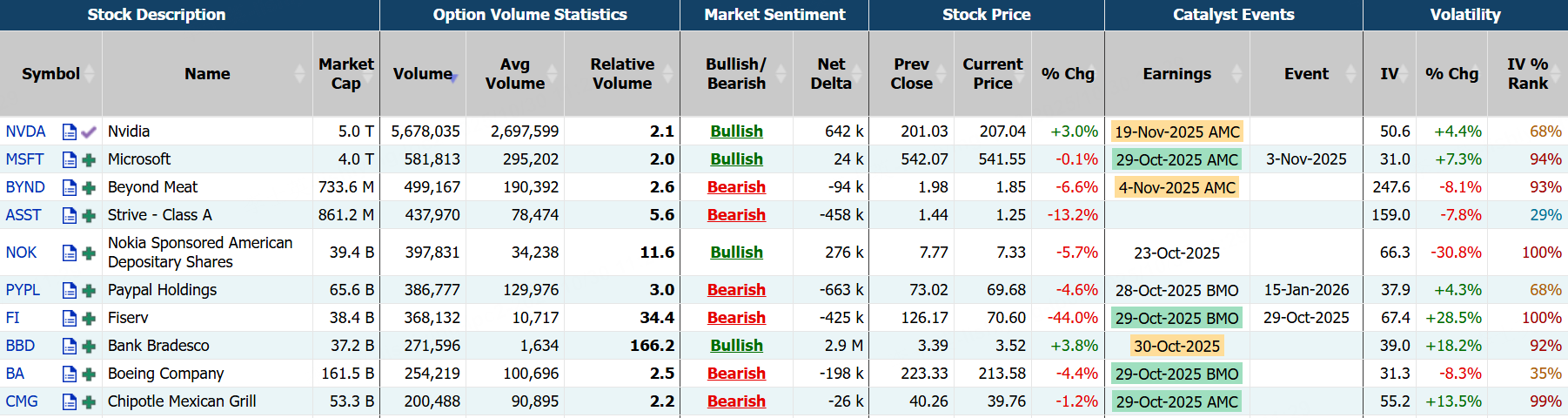Click the IV % Rank column header
1568x418 pixels.
(x=1527, y=74)
